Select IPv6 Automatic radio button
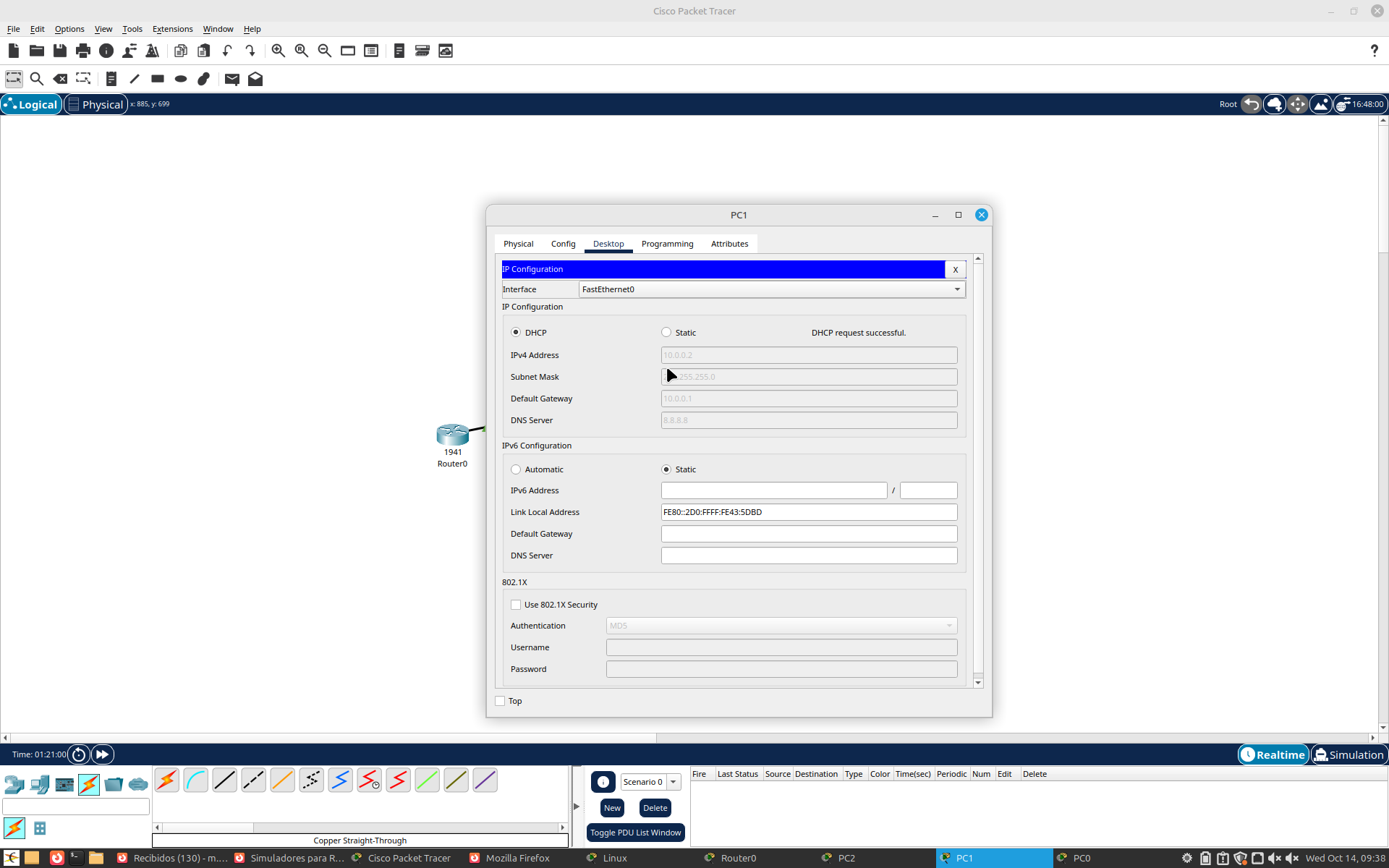 (516, 469)
